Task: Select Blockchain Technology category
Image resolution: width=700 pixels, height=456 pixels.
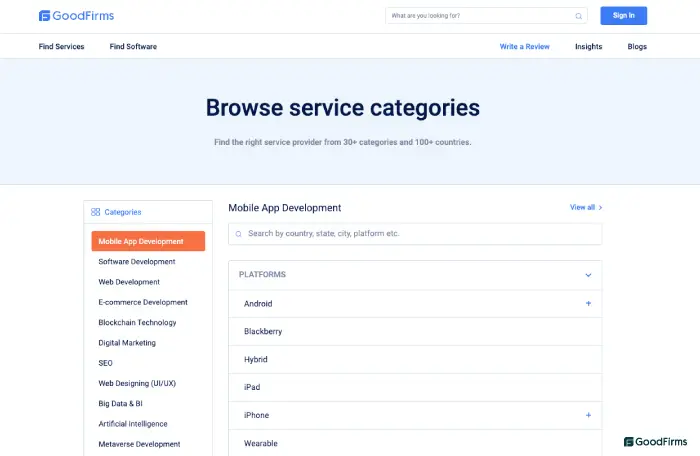Action: [137, 322]
